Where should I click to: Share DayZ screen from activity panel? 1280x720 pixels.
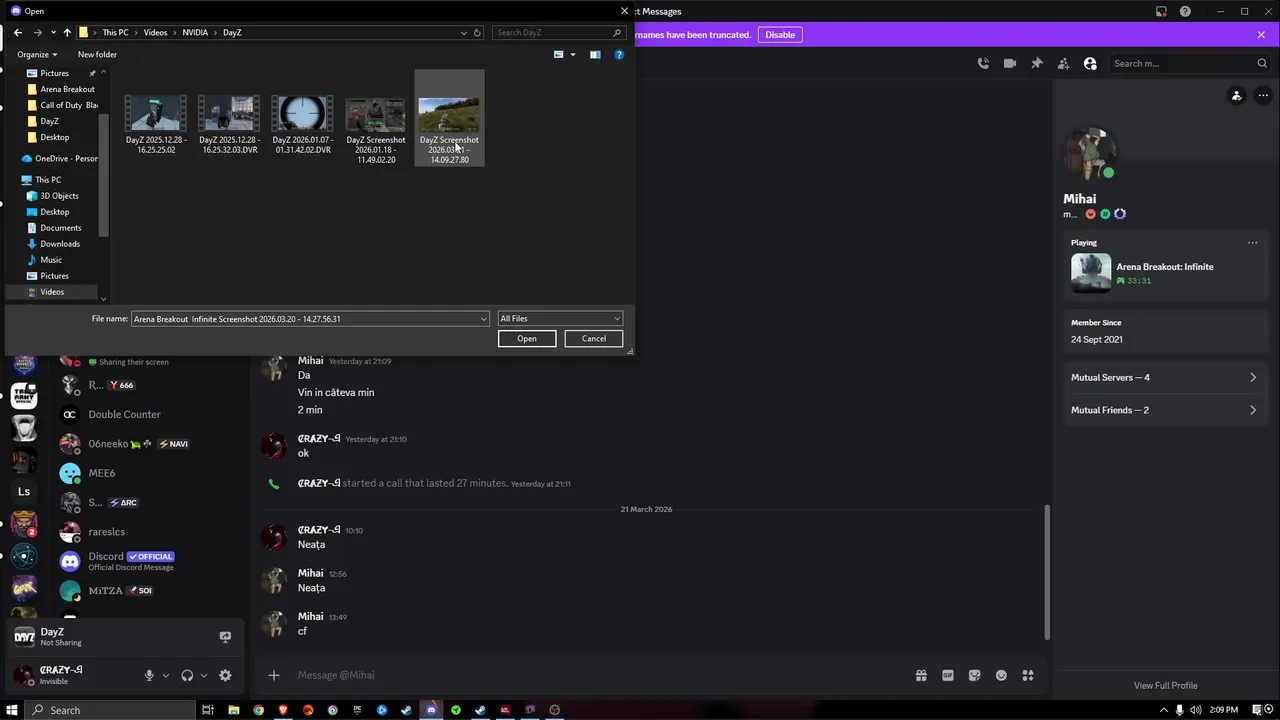click(225, 637)
